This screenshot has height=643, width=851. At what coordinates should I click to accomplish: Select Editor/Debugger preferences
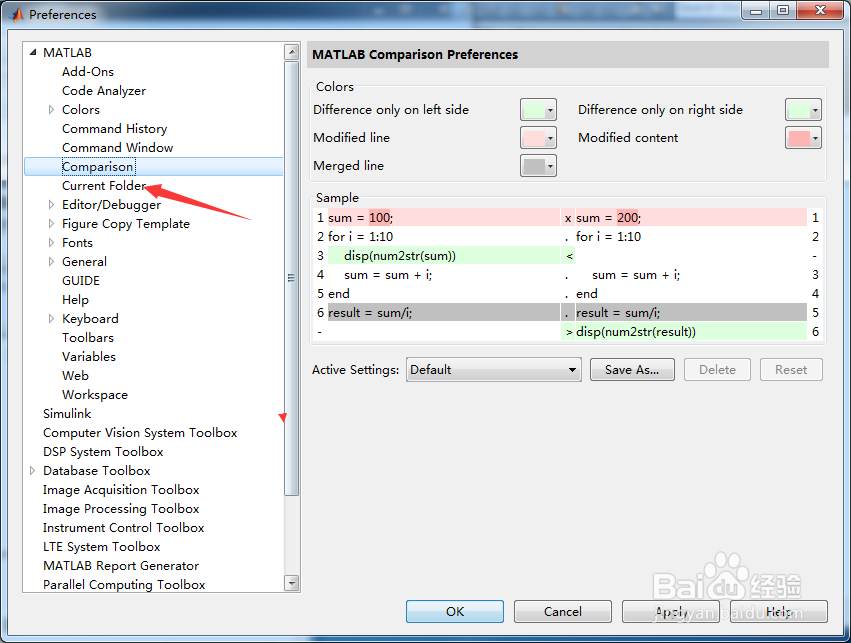pyautogui.click(x=111, y=205)
